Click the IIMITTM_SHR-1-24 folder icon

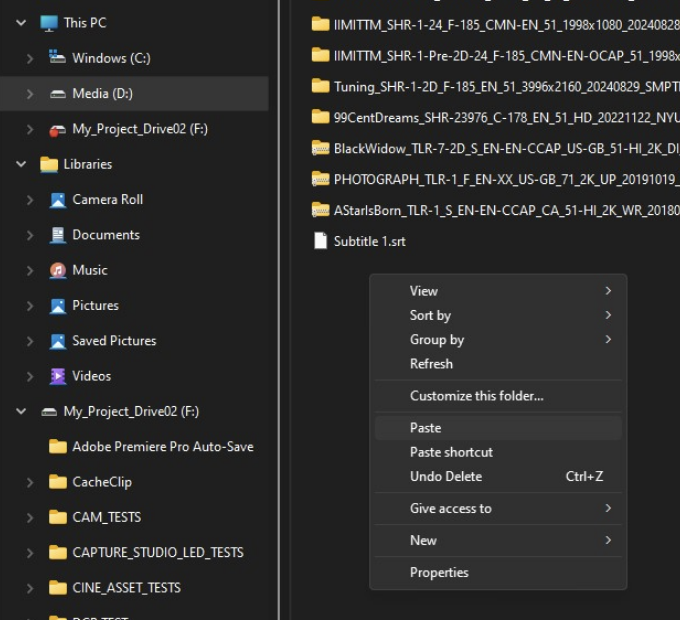click(320, 24)
